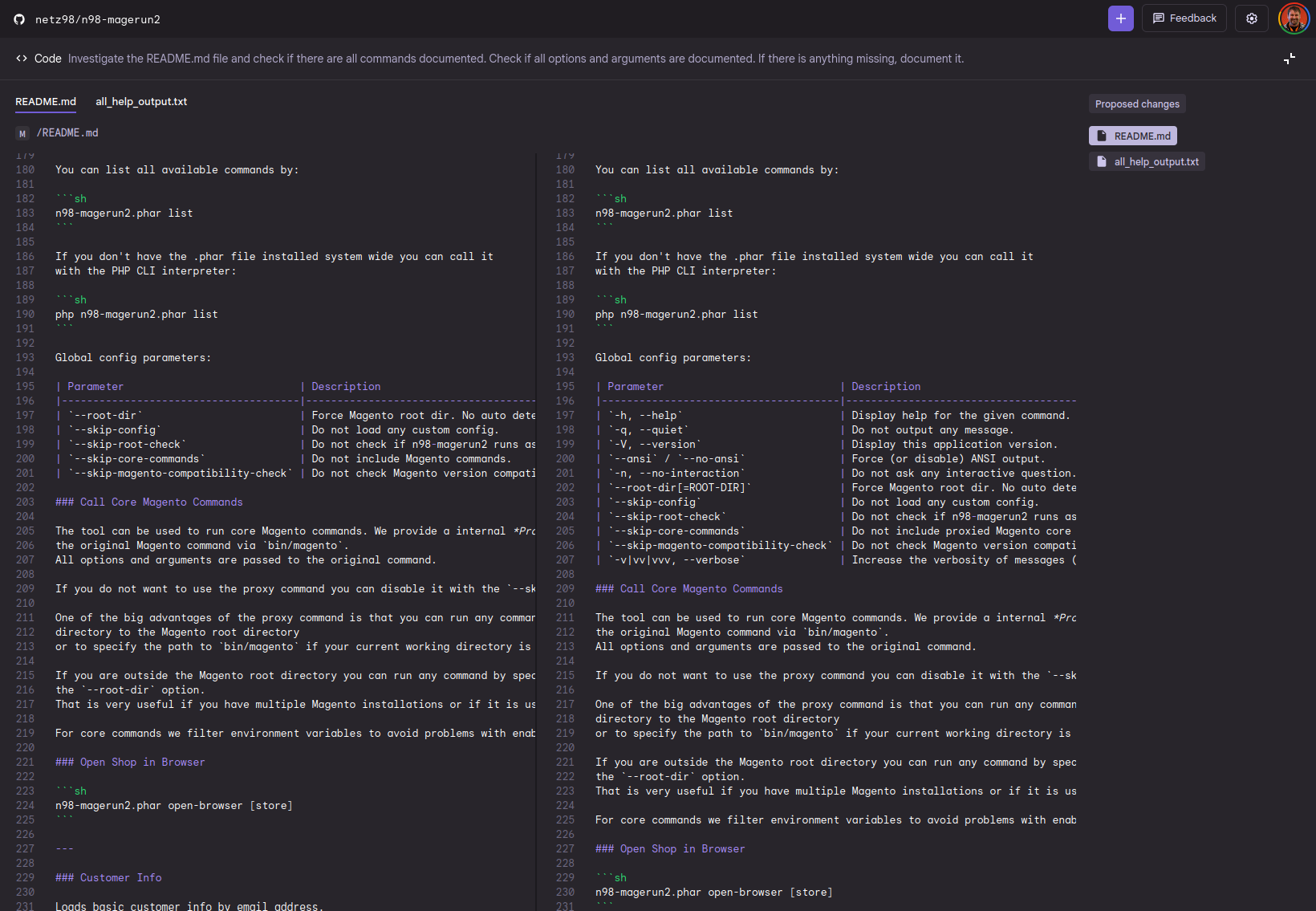The image size is (1316, 911).
Task: Click `--skip-config` row in left pane
Action: tap(295, 430)
